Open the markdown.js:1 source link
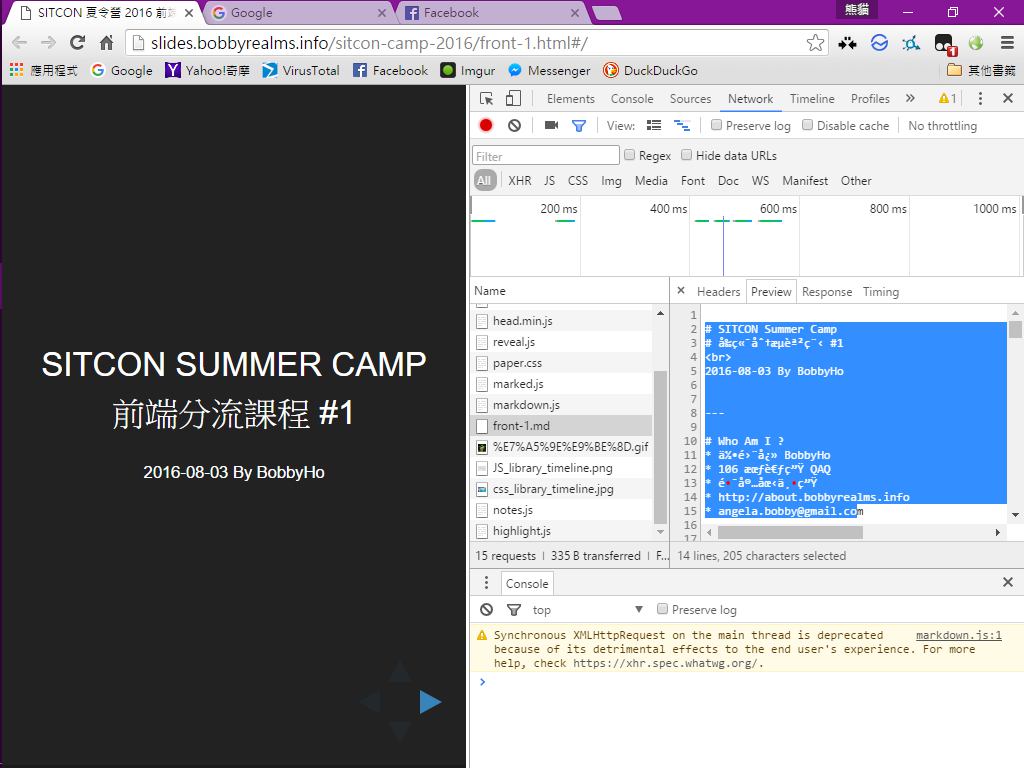Image resolution: width=1024 pixels, height=768 pixels. pyautogui.click(x=958, y=635)
